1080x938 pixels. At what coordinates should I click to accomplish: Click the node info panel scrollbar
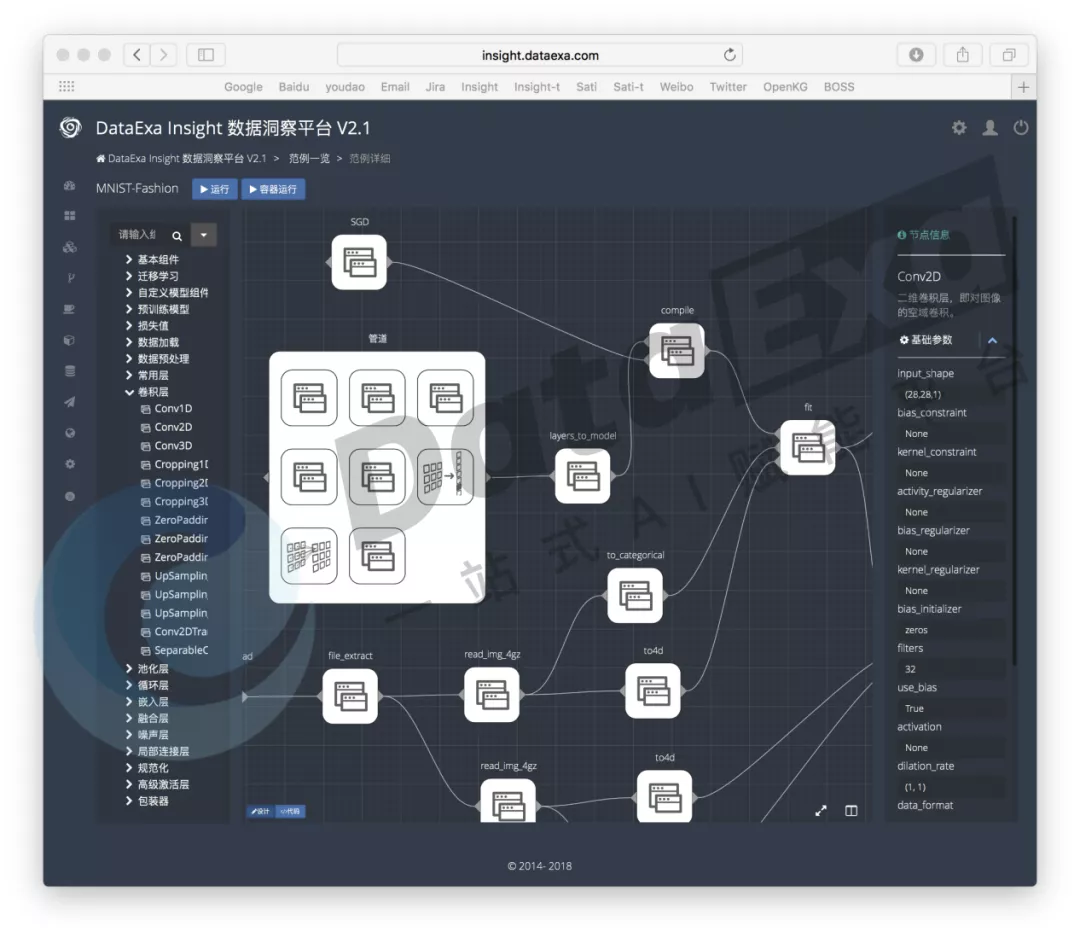[x=1014, y=441]
